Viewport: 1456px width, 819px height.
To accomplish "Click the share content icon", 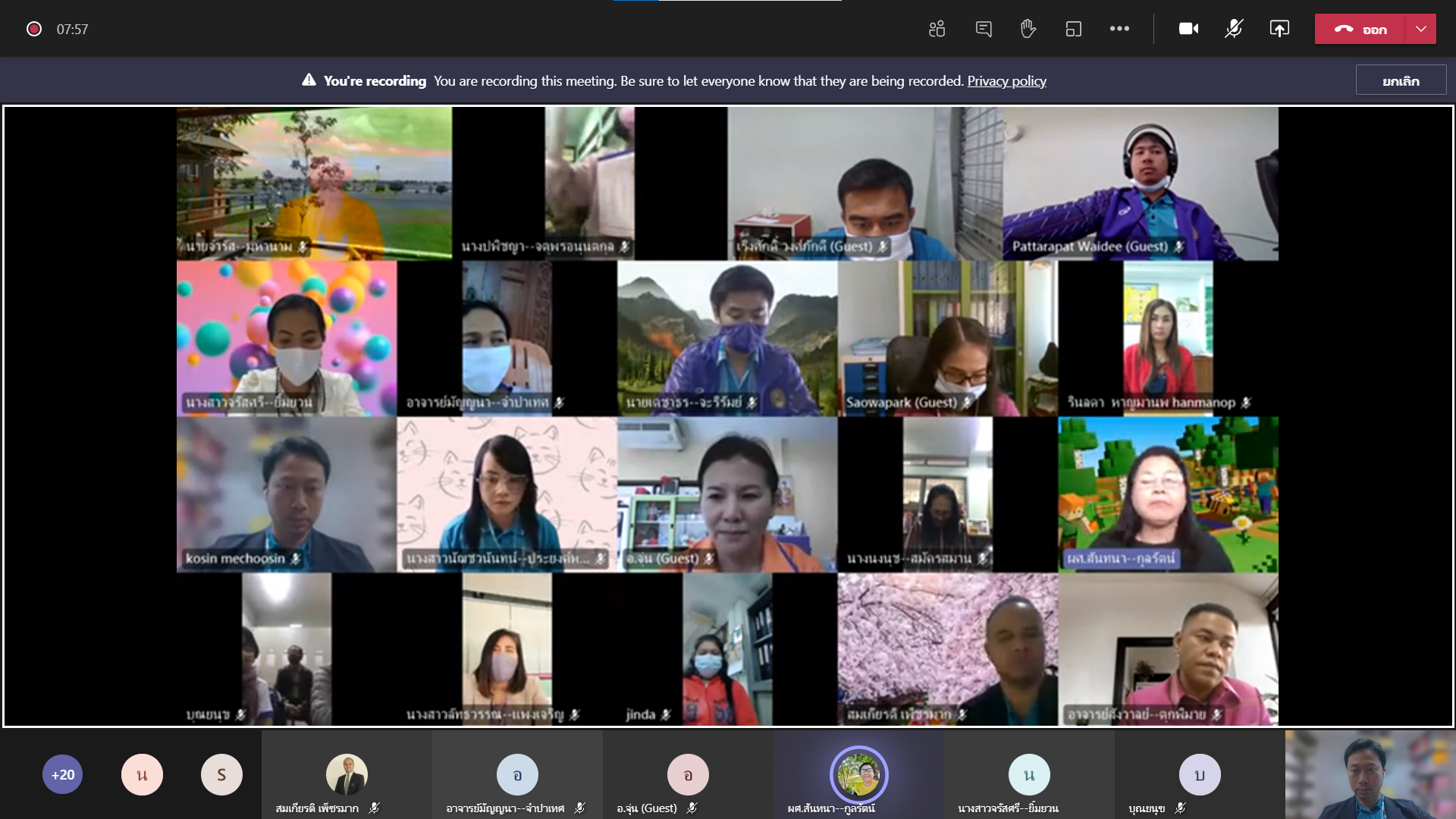I will (1279, 29).
